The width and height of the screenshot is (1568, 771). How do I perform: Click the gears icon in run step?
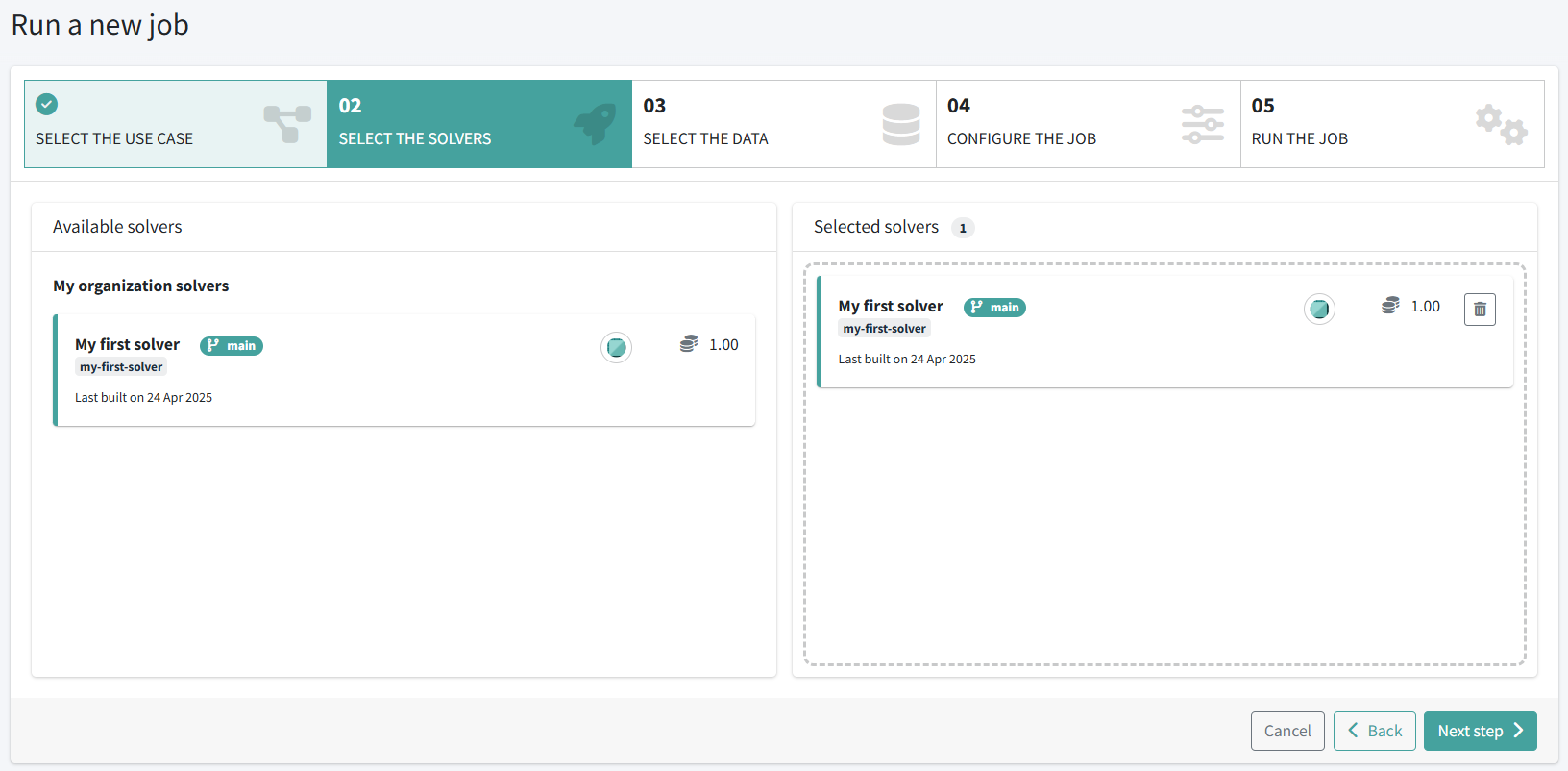[1501, 124]
